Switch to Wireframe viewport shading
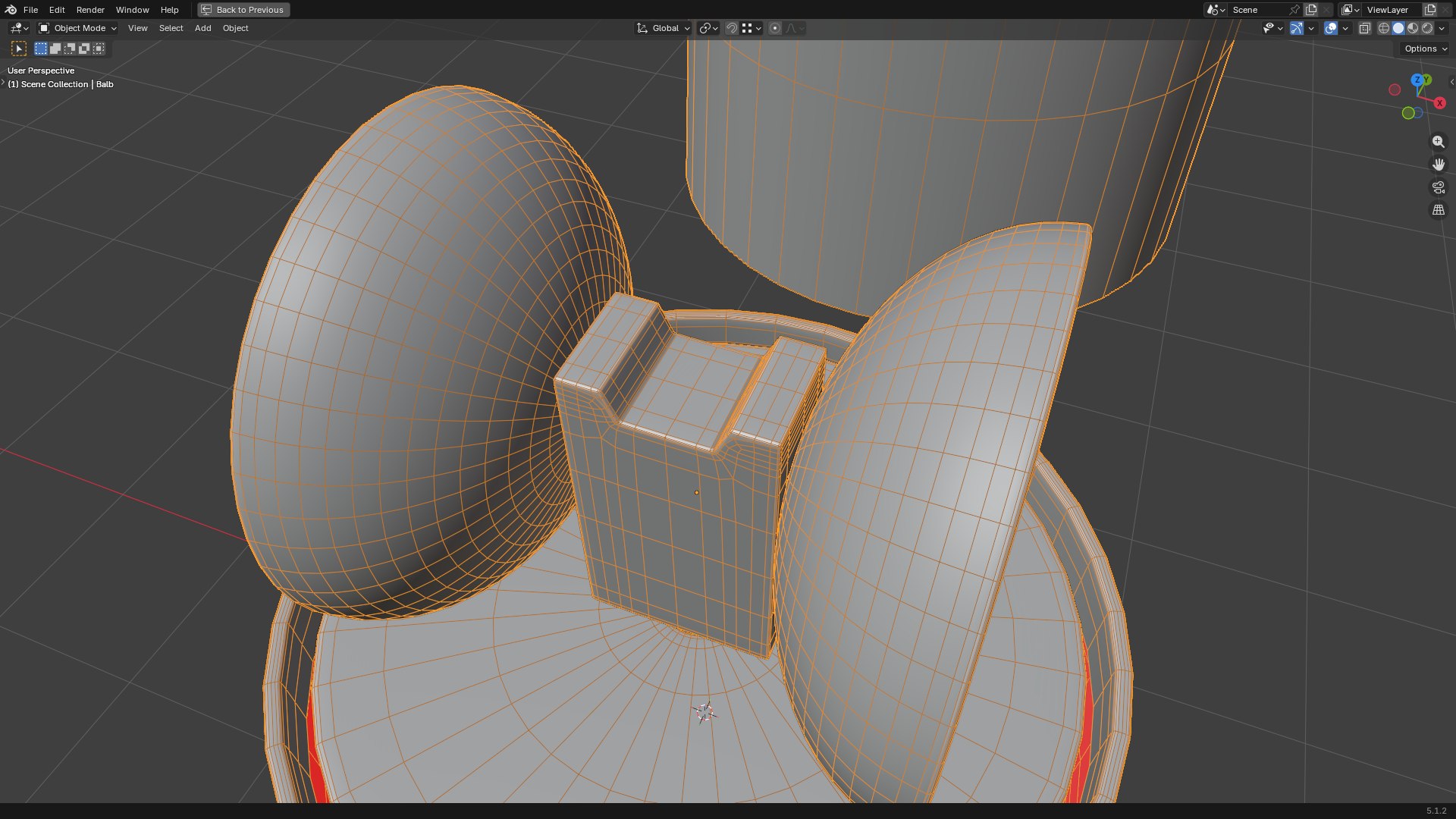Screen dimensions: 1456x819 pyautogui.click(x=1384, y=28)
